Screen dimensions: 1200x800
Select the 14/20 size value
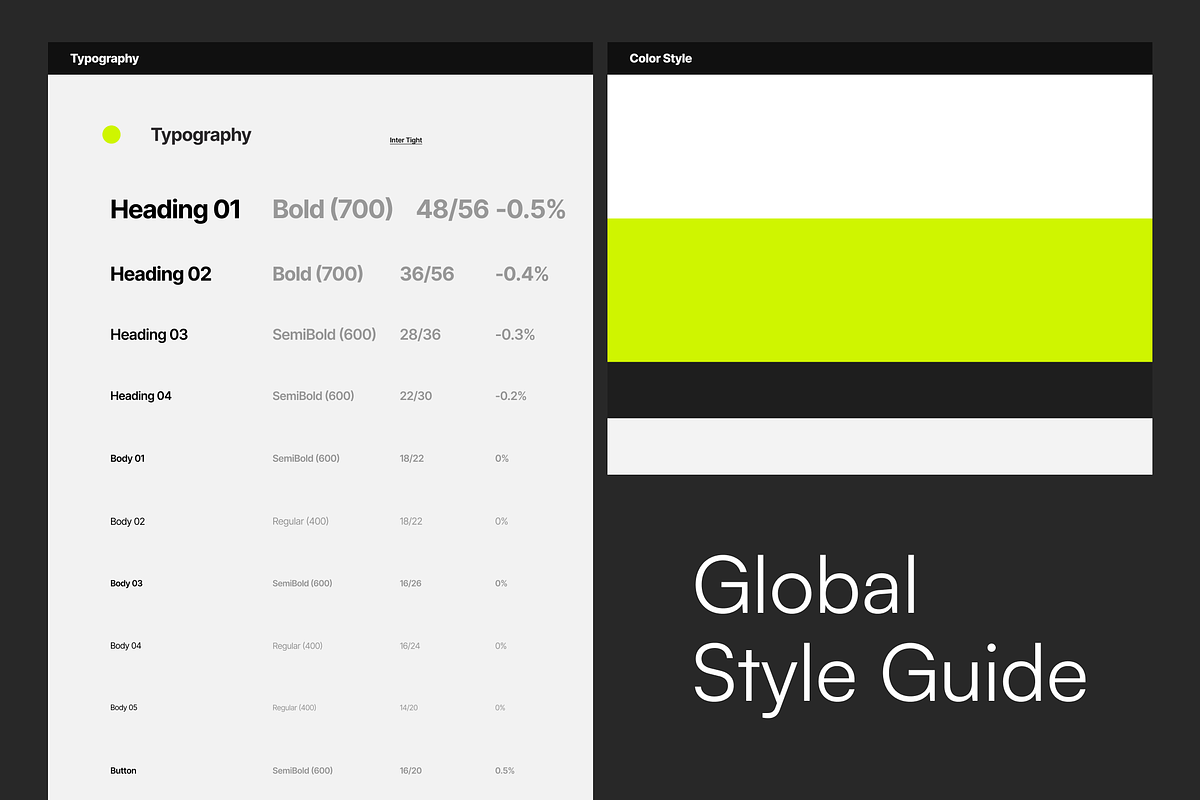[x=409, y=708]
